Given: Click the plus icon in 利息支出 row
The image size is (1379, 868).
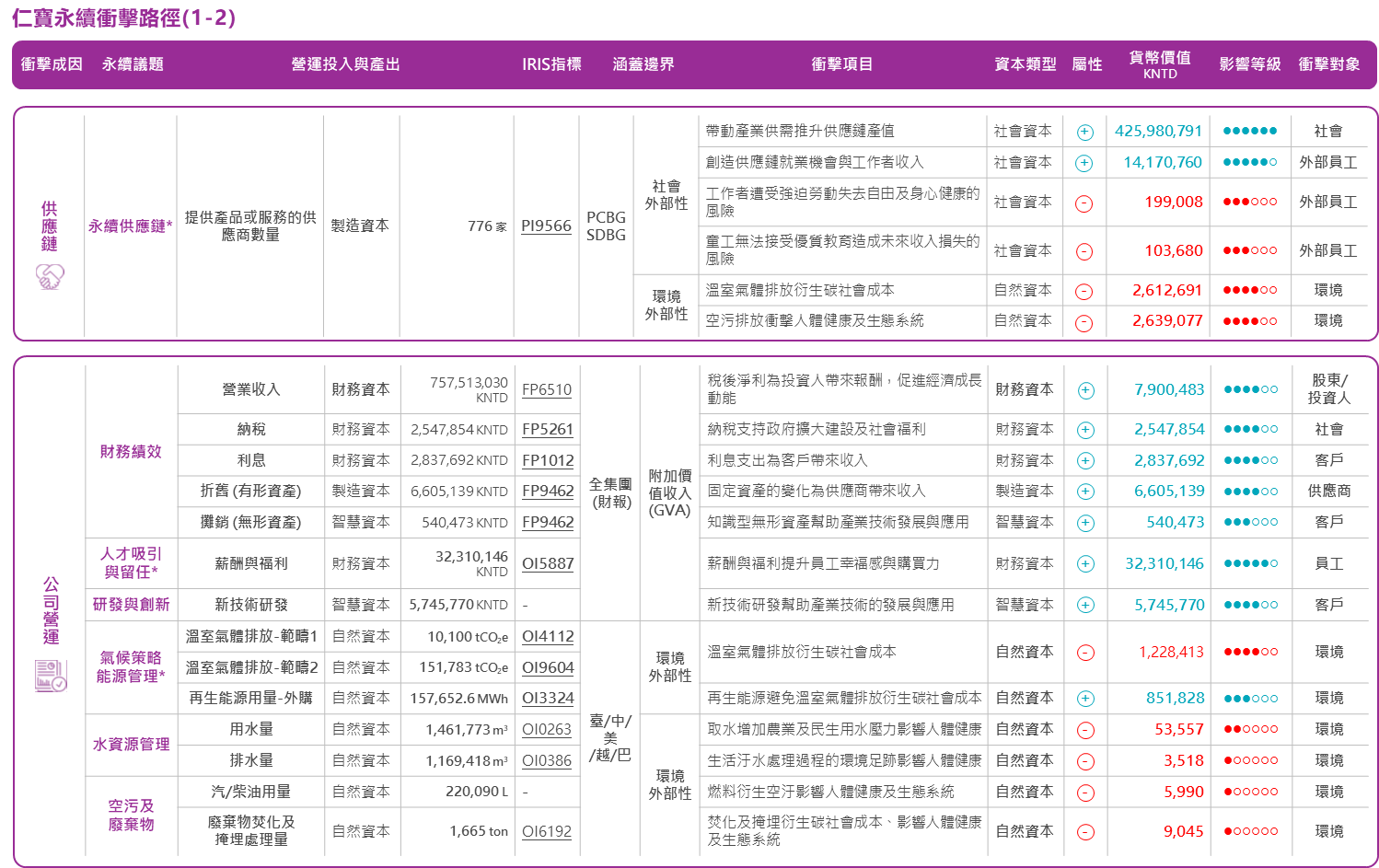Looking at the screenshot, I should tap(1086, 461).
